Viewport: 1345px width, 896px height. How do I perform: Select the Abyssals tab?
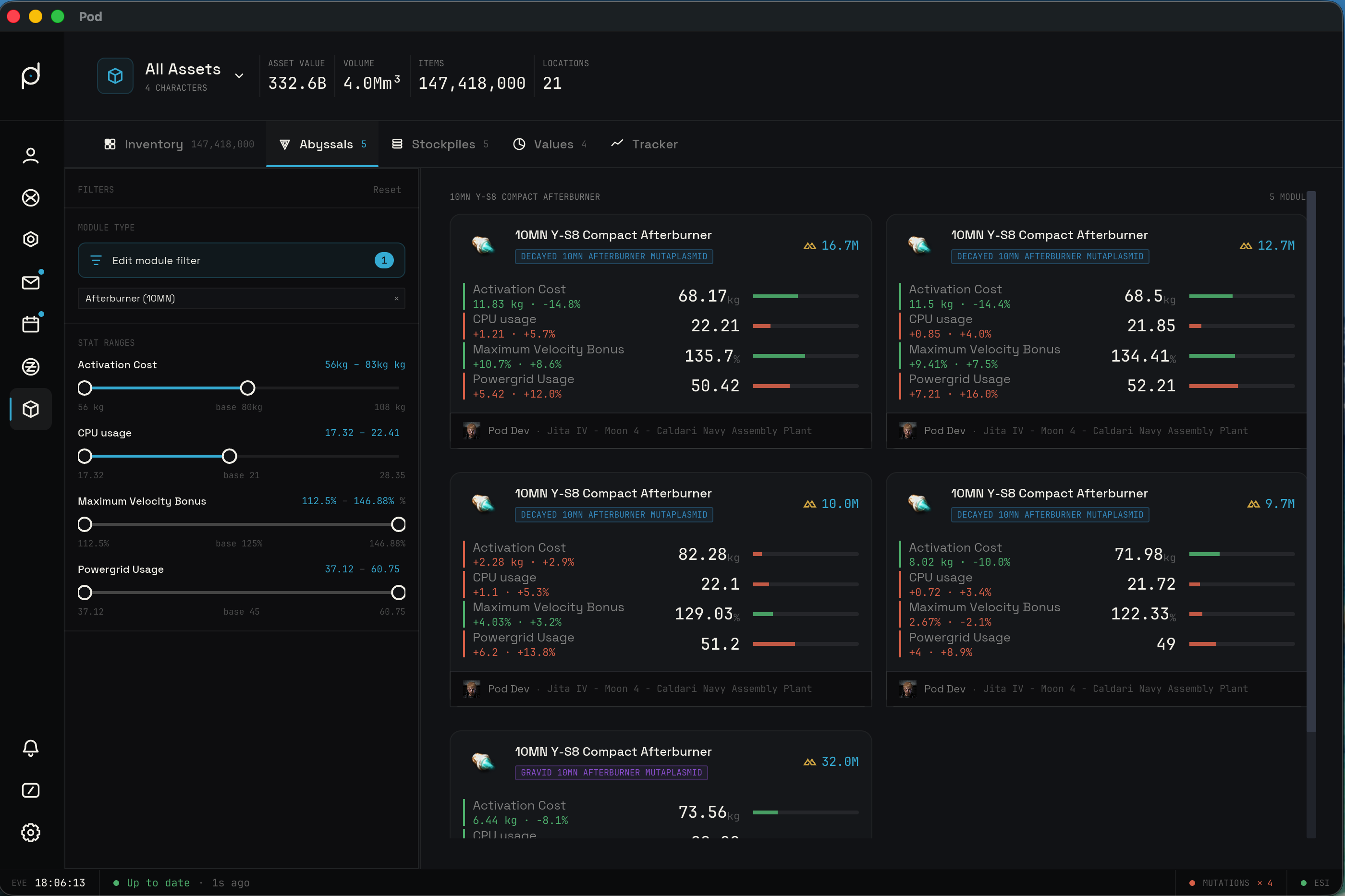322,144
